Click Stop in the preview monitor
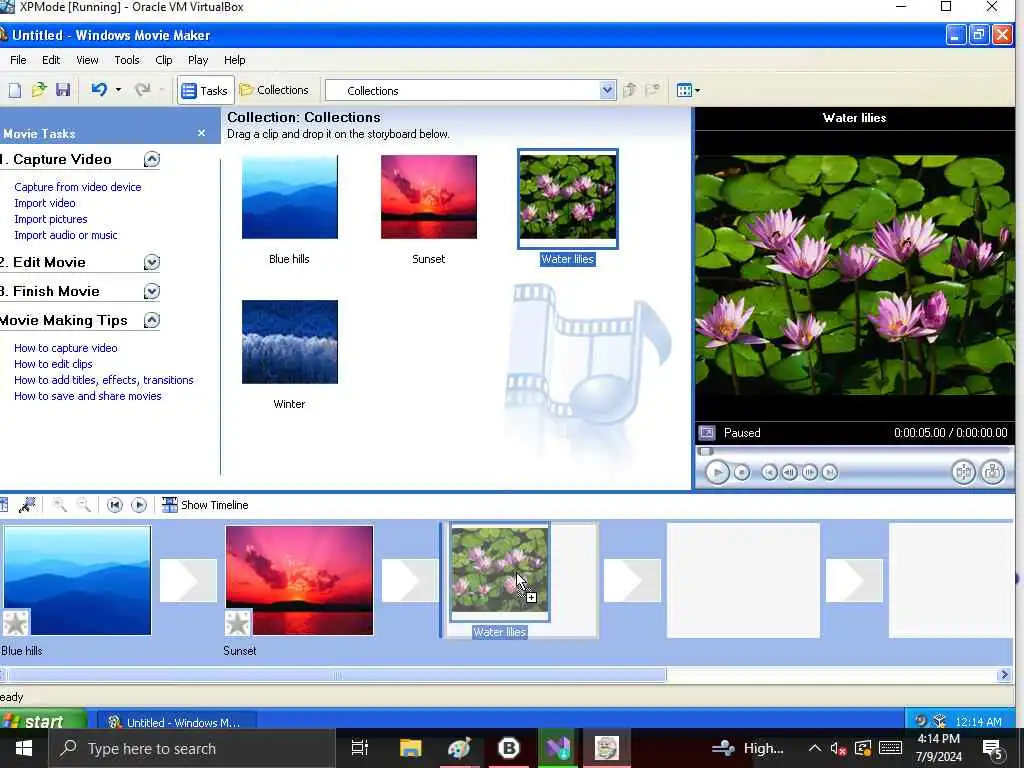 pyautogui.click(x=742, y=472)
